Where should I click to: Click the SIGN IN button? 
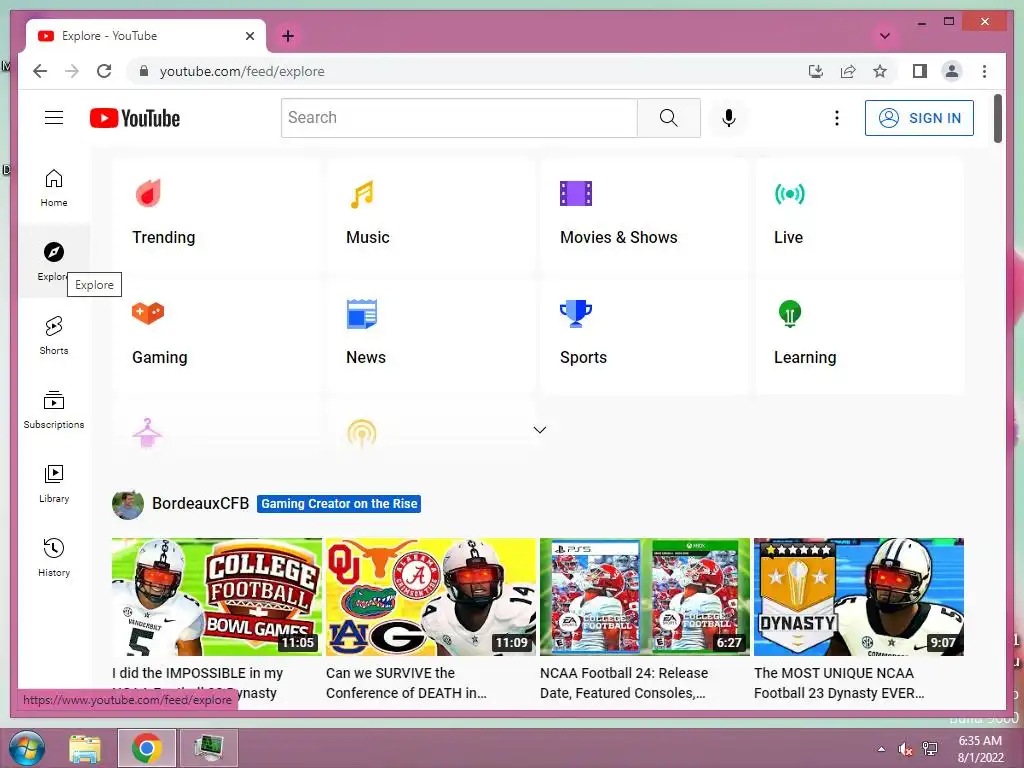(919, 118)
